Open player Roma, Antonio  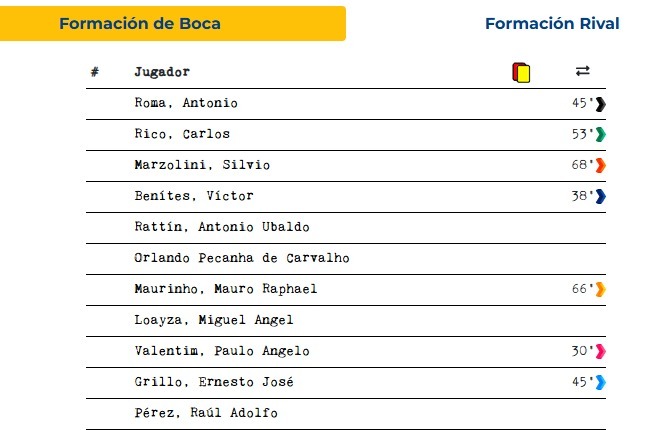point(186,103)
